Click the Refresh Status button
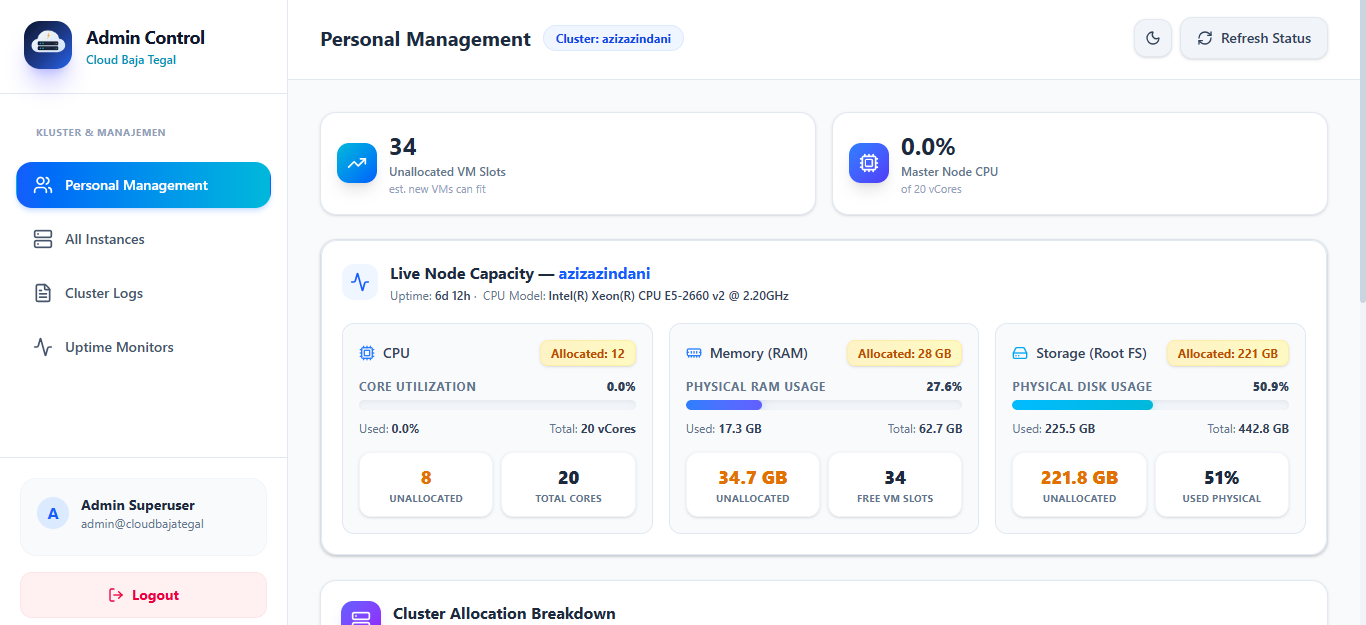Image resolution: width=1366 pixels, height=625 pixels. point(1254,38)
